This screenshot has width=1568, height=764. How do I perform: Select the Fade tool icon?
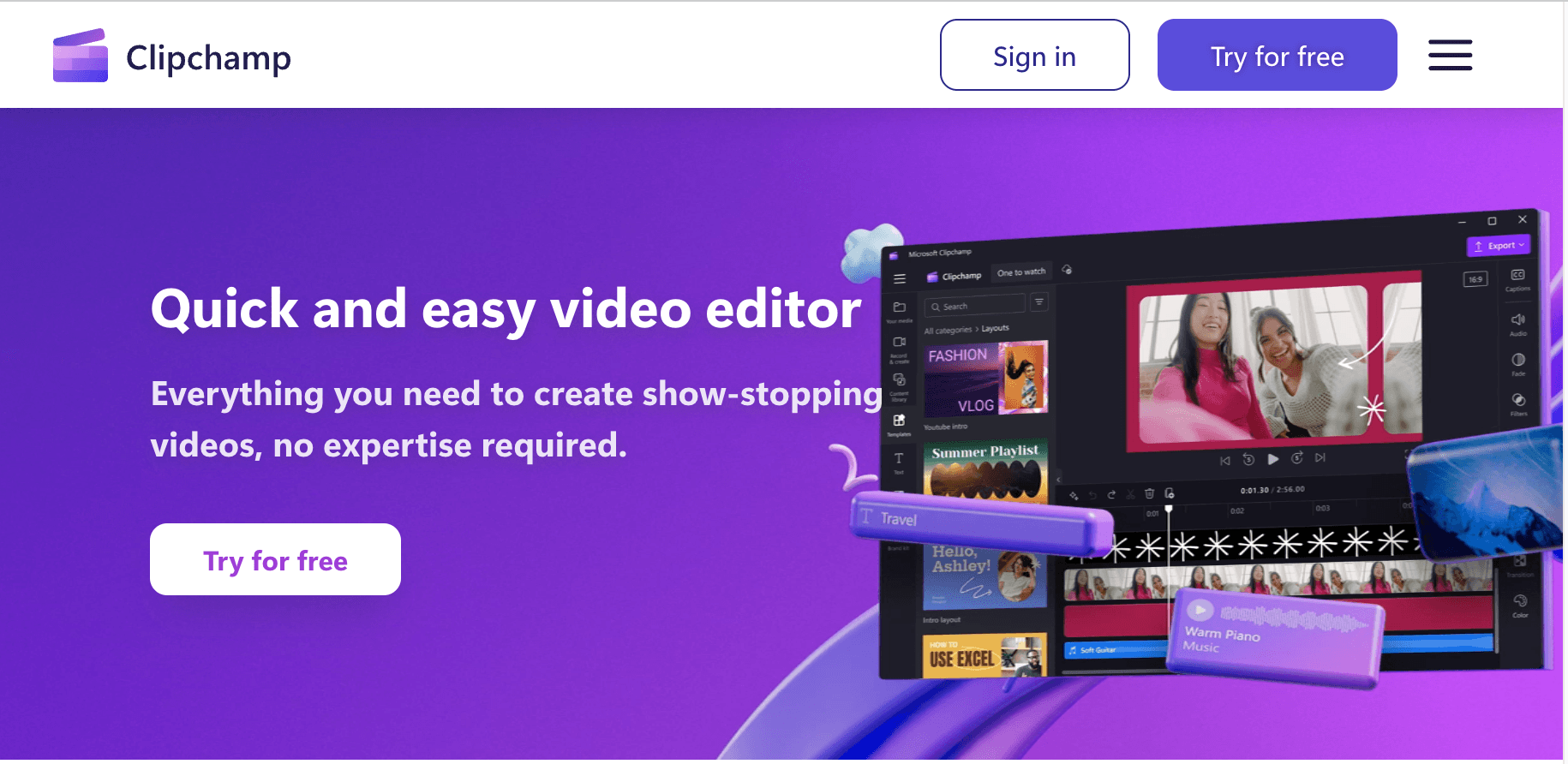click(1517, 360)
